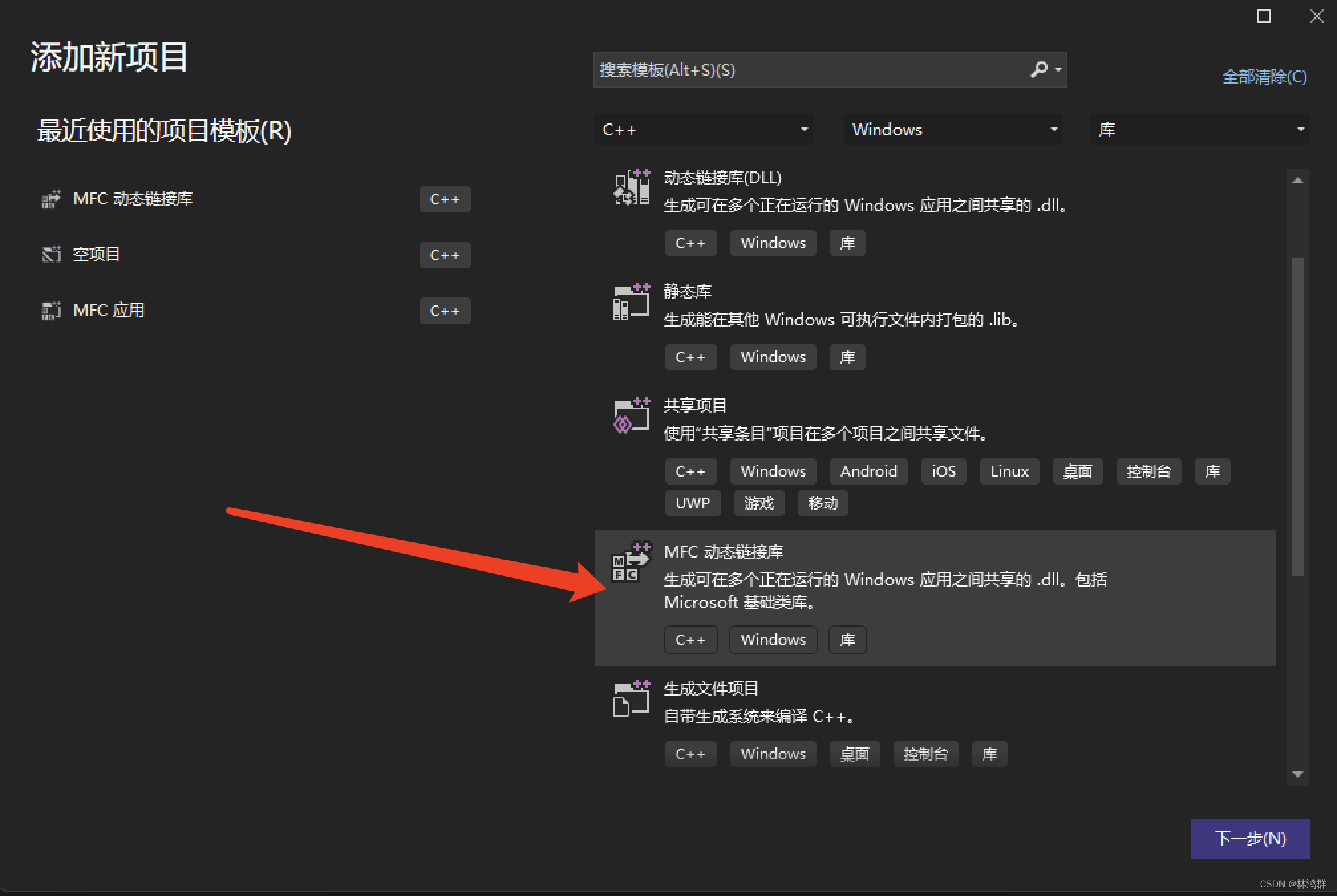Close the 添加新项目 dialog
1337x896 pixels.
tap(1317, 16)
